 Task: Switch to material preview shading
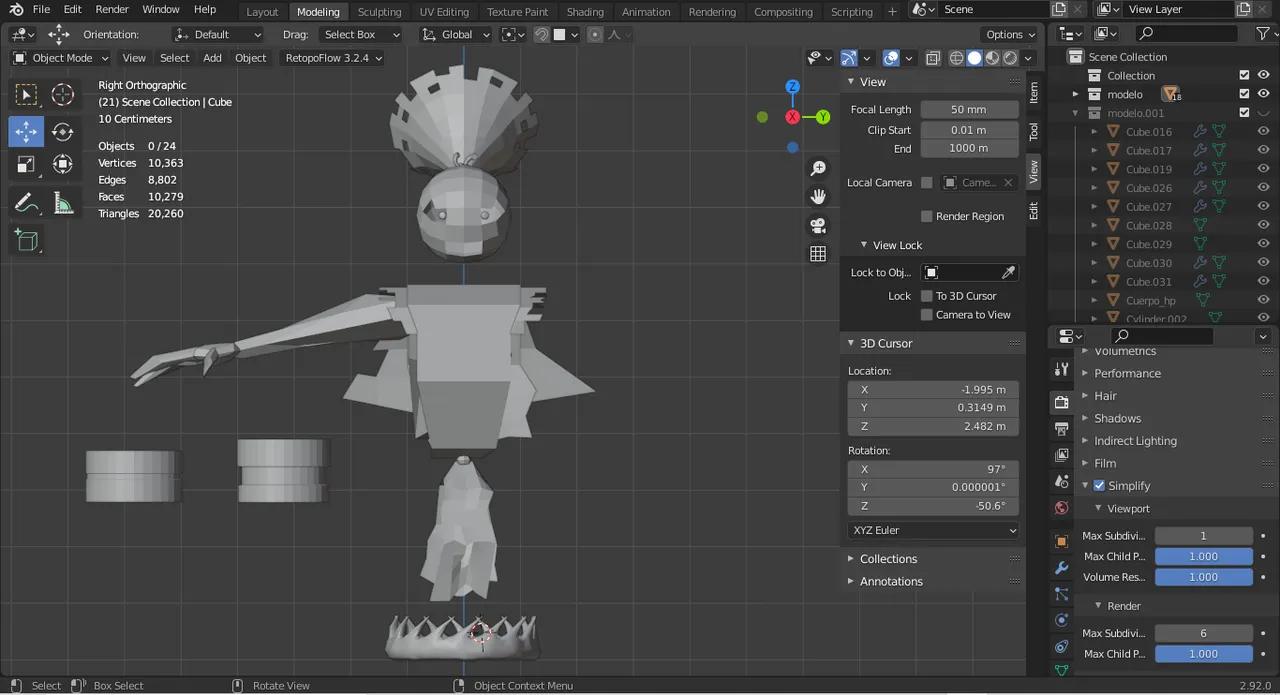coord(992,58)
